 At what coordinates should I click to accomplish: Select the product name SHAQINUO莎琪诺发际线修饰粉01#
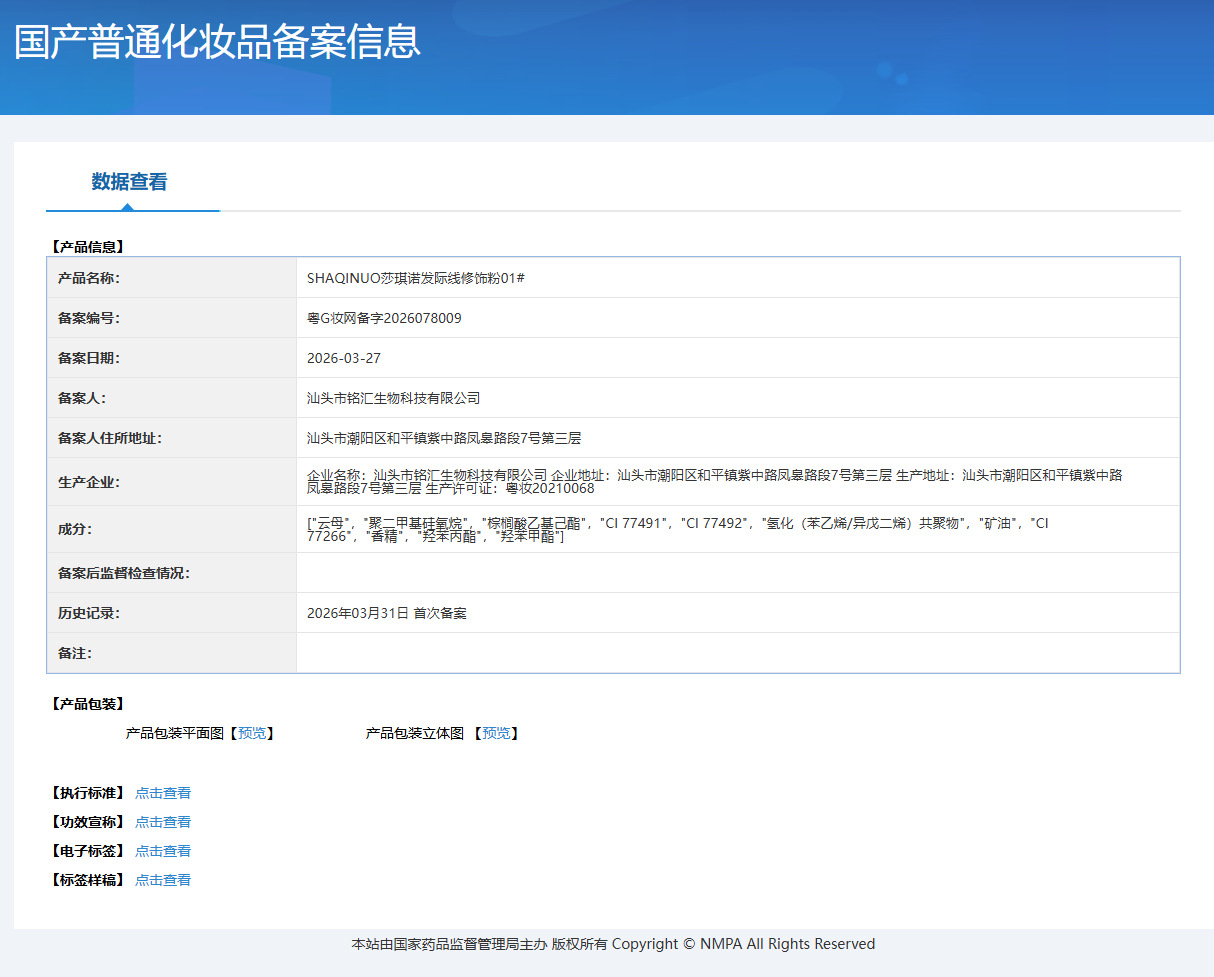416,278
